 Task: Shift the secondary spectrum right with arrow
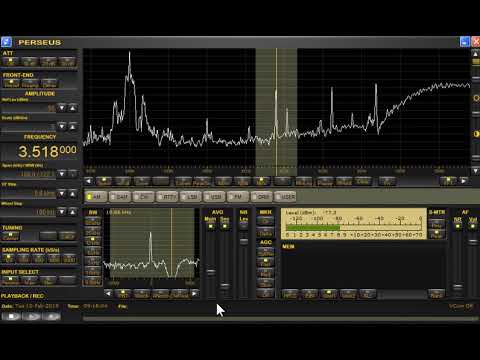pyautogui.click(x=195, y=294)
